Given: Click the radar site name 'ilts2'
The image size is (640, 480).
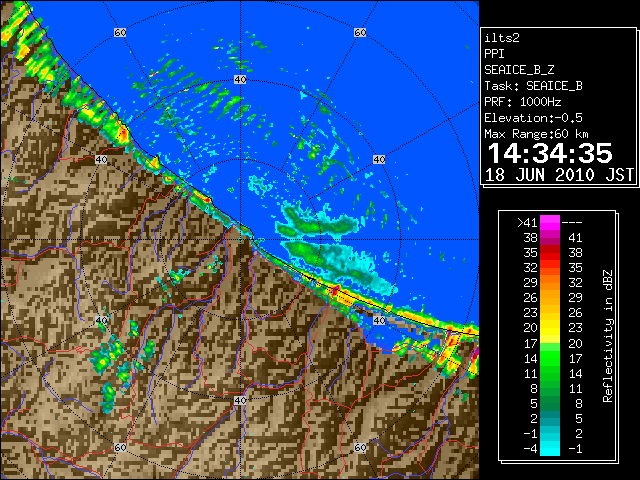Looking at the screenshot, I should (x=502, y=38).
